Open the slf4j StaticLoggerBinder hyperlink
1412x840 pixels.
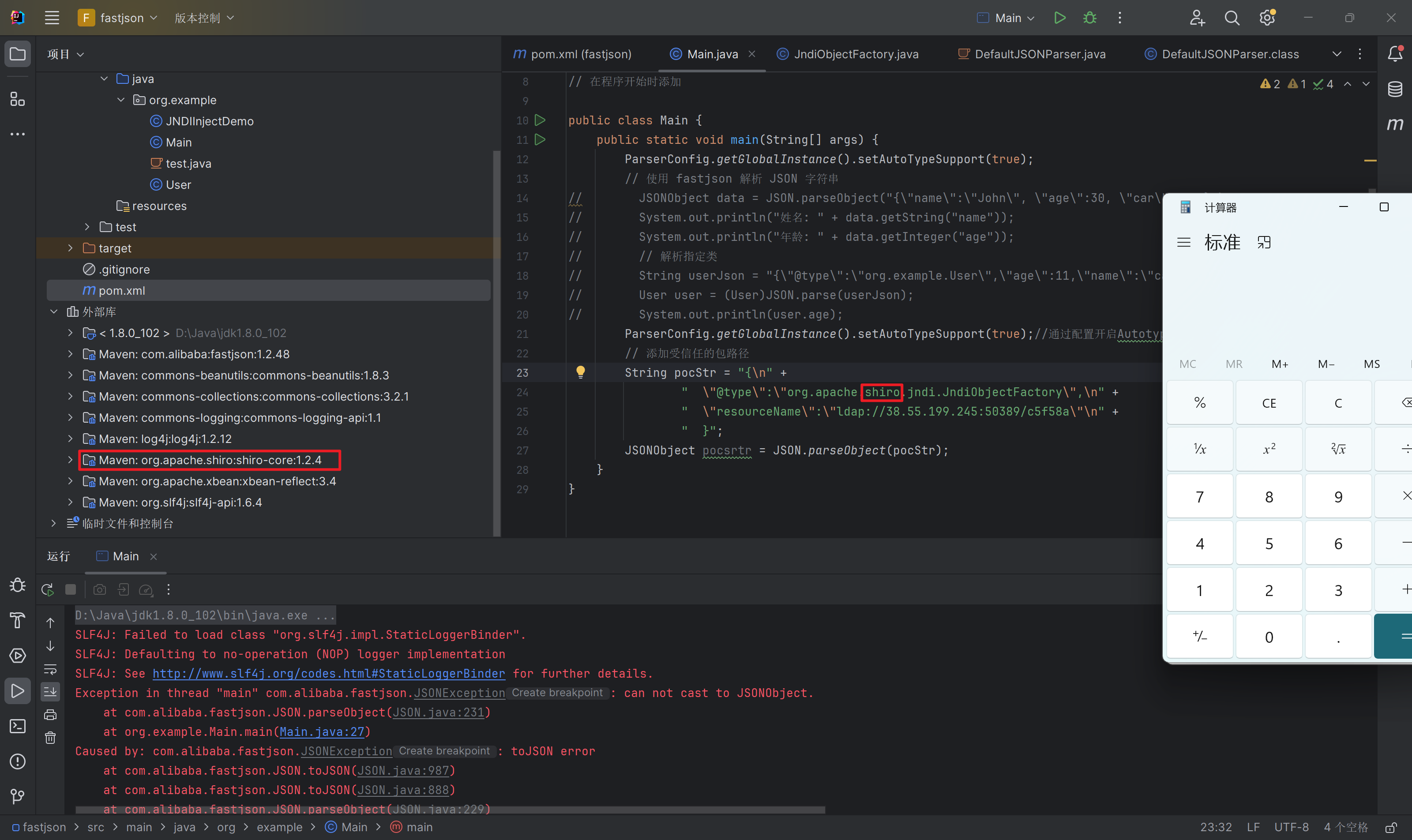coord(328,674)
